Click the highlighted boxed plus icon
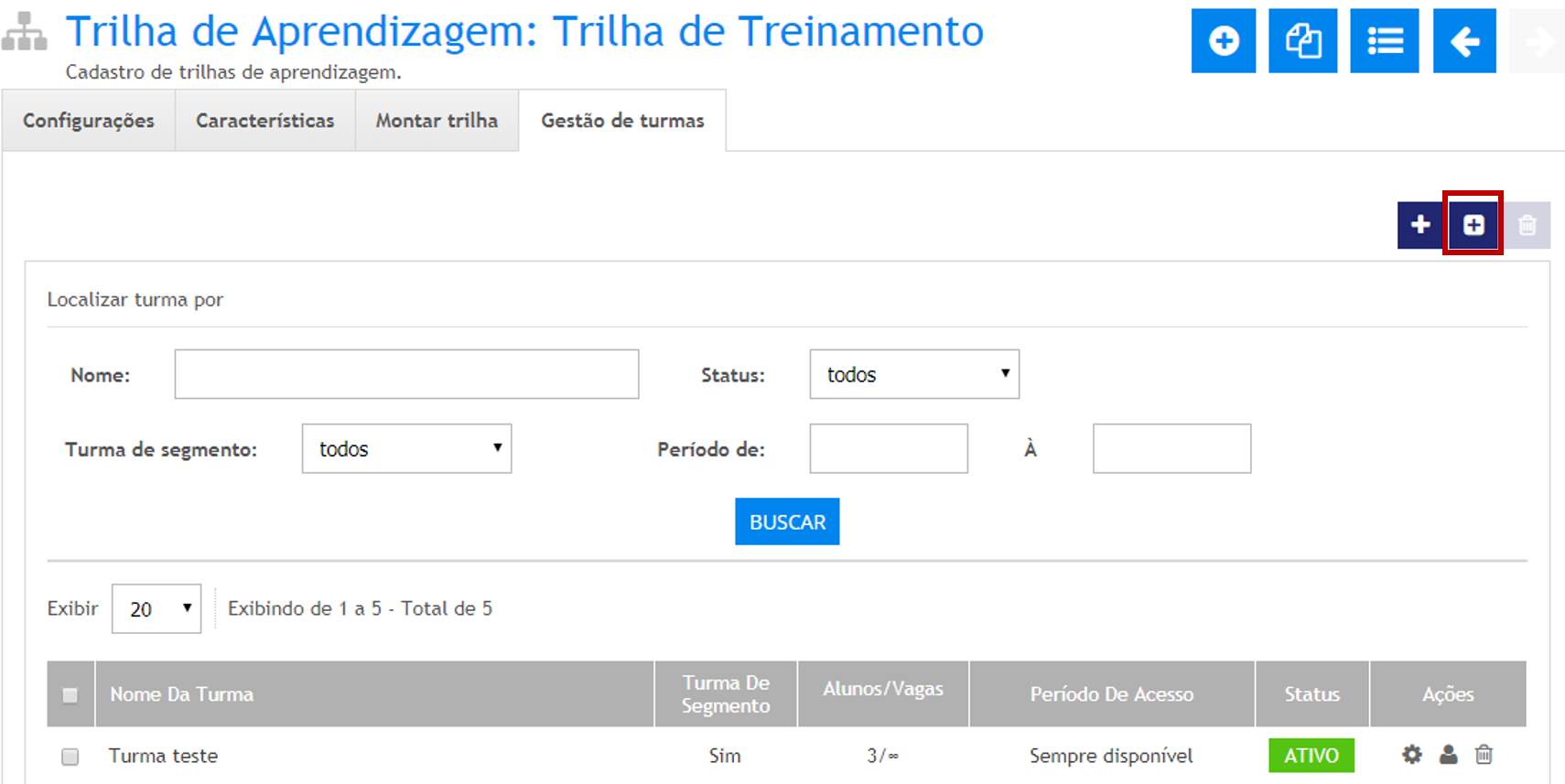Image resolution: width=1565 pixels, height=784 pixels. coord(1473,225)
